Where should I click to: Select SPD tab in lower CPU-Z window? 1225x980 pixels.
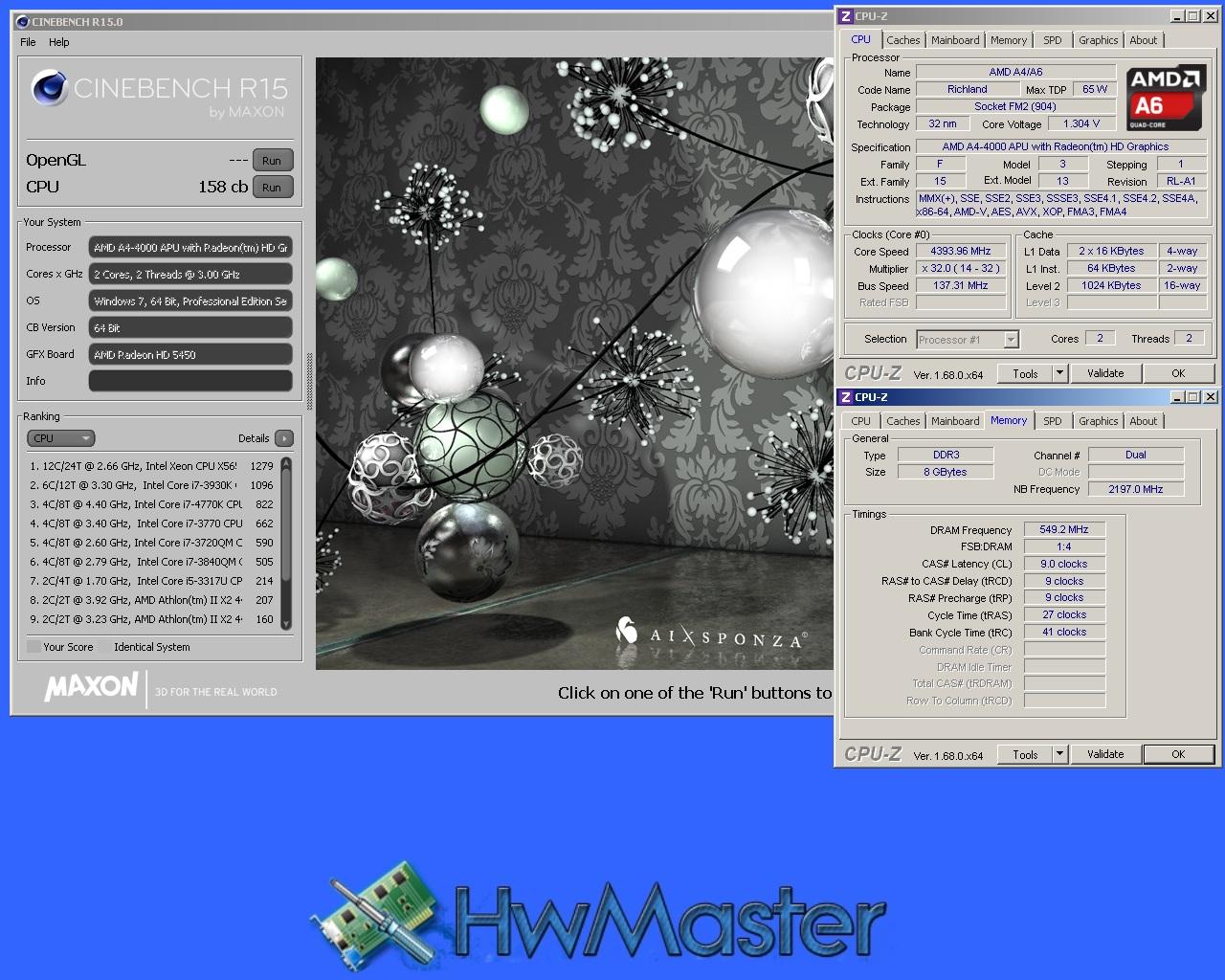click(x=1053, y=421)
